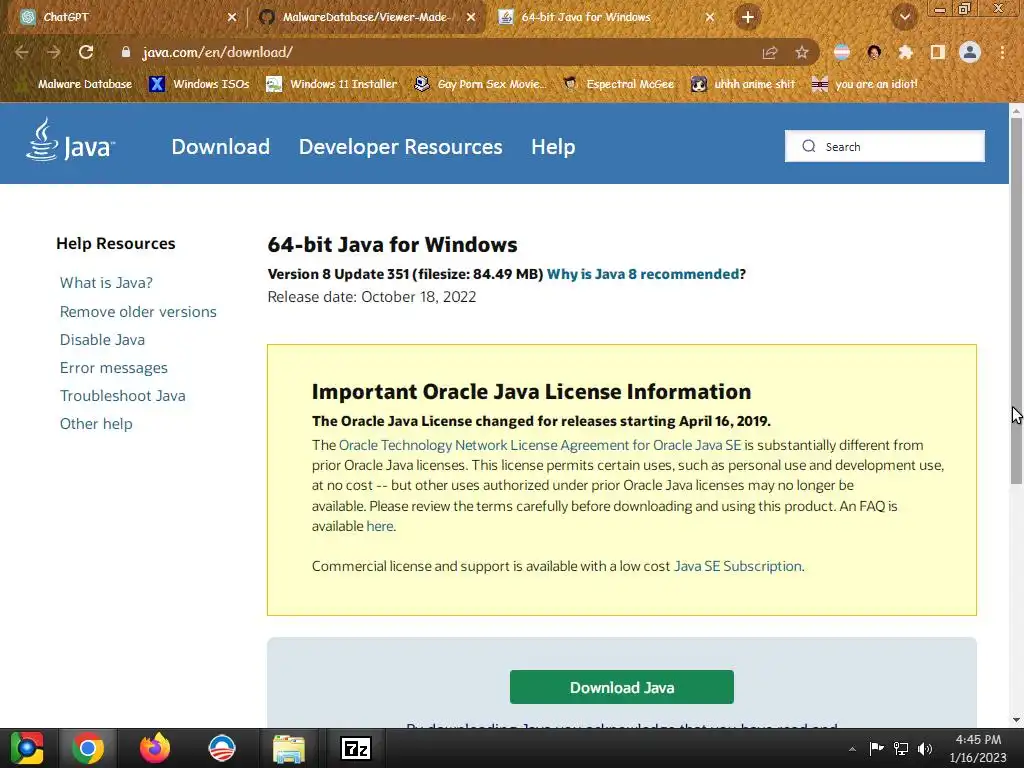Image resolution: width=1024 pixels, height=768 pixels.
Task: Open the Troubleshoot Java link
Action: pyautogui.click(x=123, y=396)
